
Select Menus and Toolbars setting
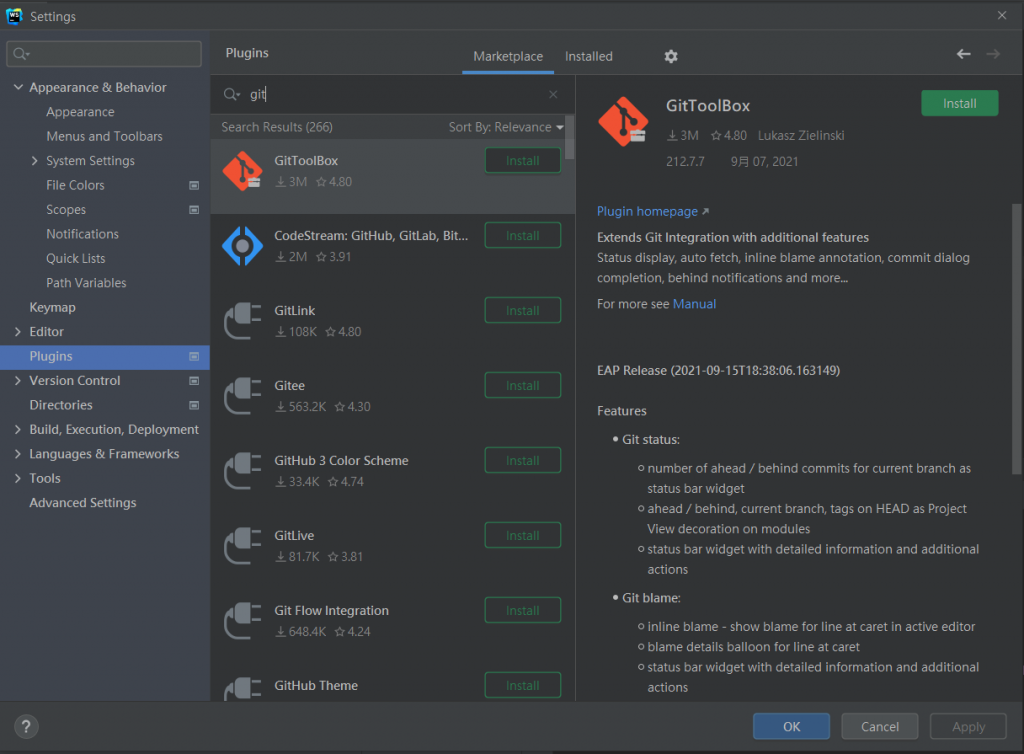104,136
